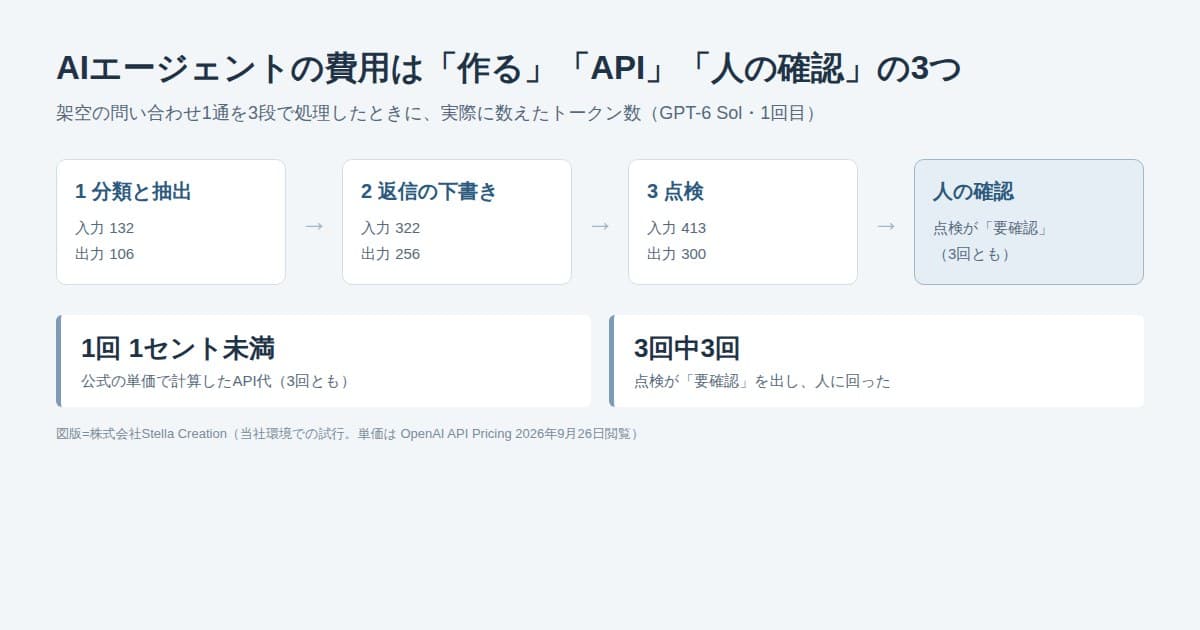Click the main title about AIエージェントの費用

(508, 69)
